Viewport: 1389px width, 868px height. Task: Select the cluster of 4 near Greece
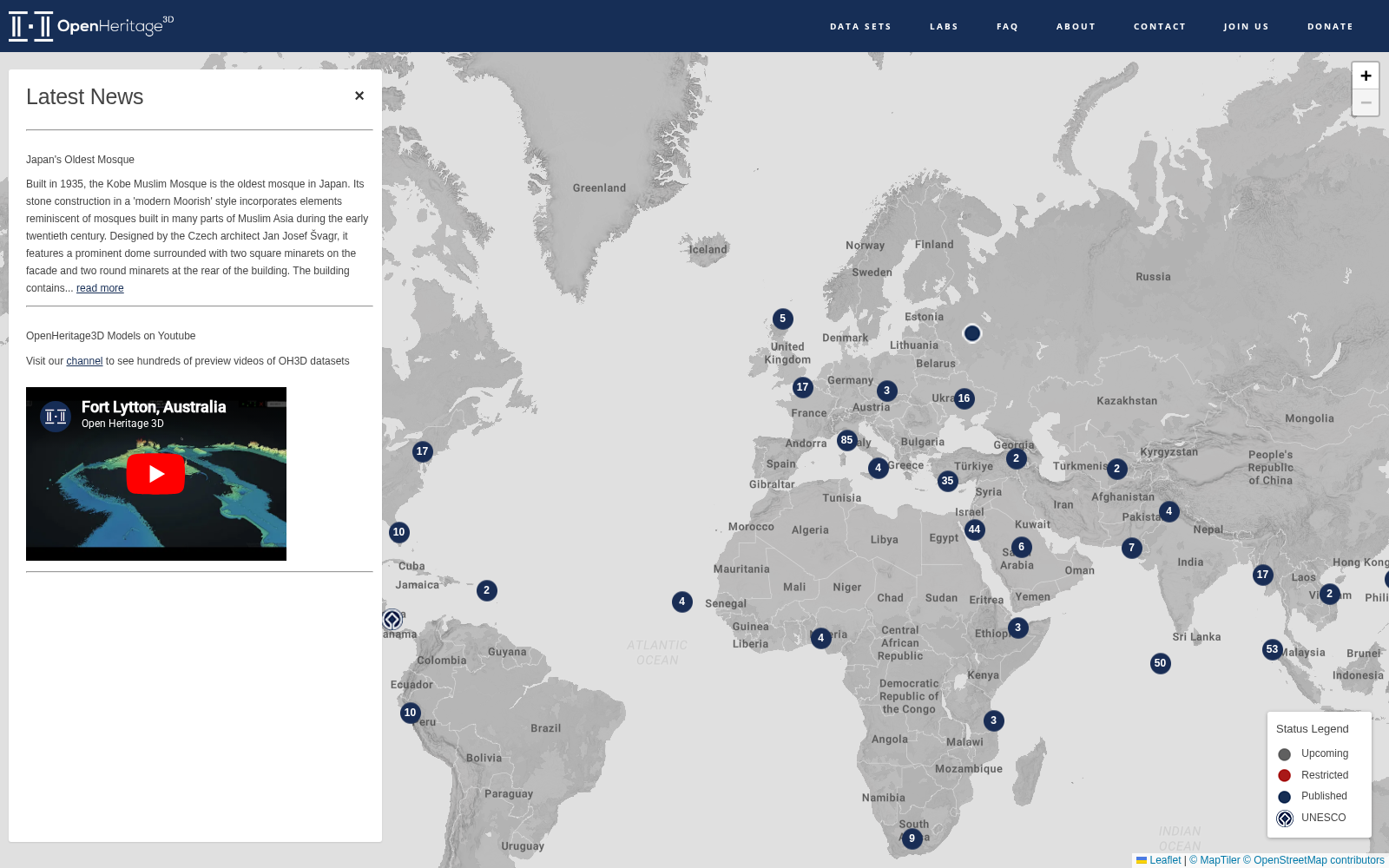878,468
